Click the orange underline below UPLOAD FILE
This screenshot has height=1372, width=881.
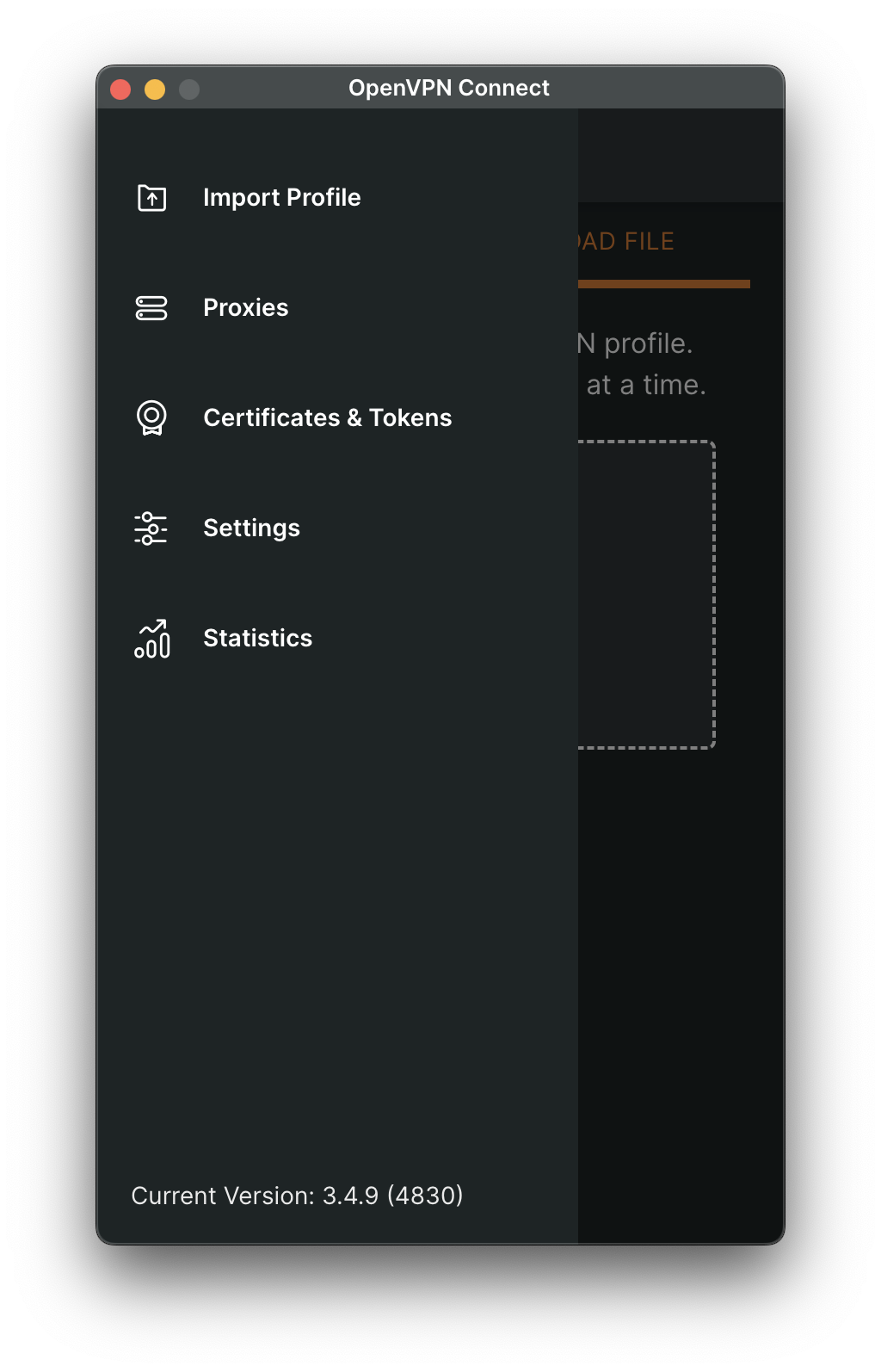(x=663, y=284)
